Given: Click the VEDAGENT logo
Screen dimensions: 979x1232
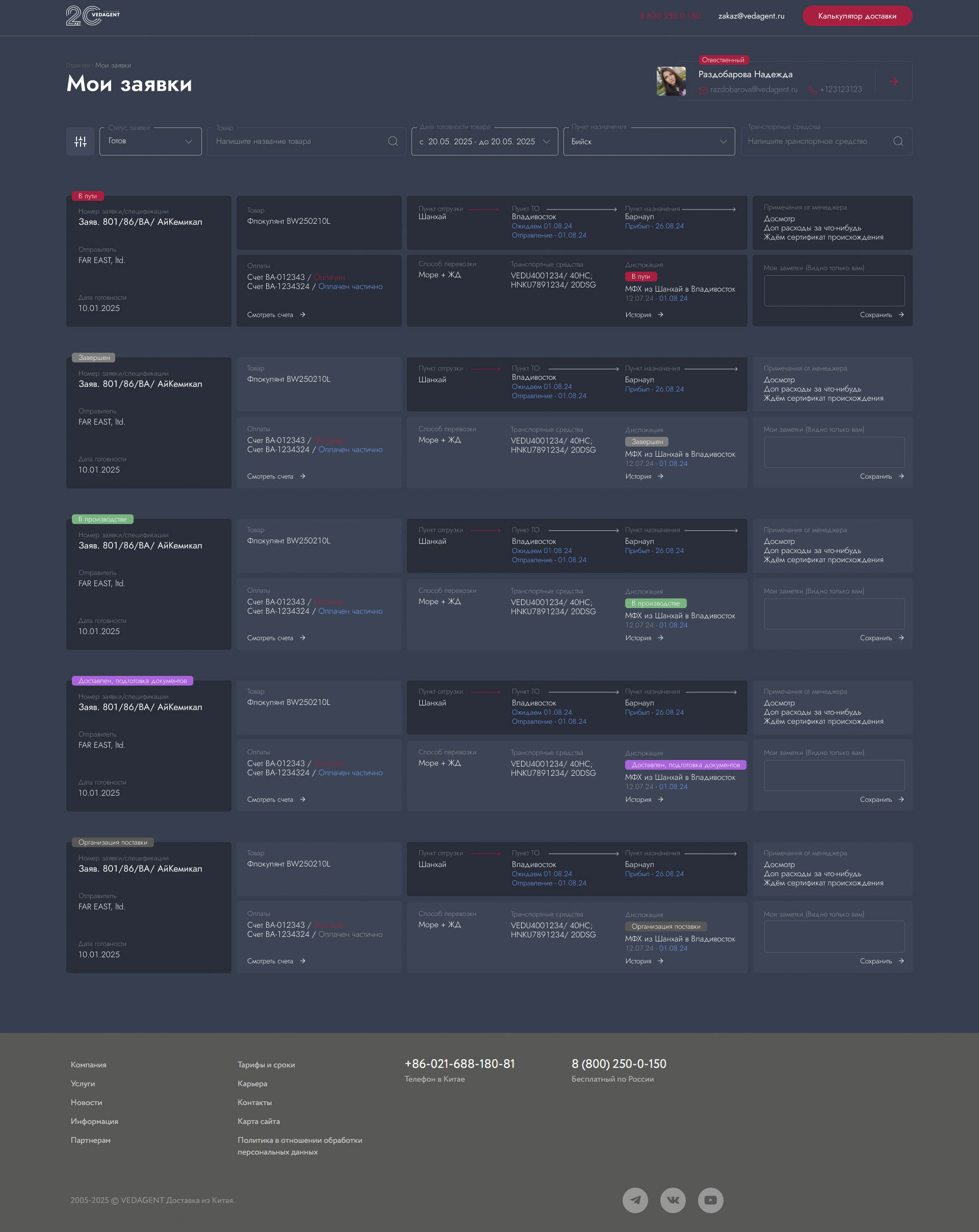Looking at the screenshot, I should (x=93, y=15).
